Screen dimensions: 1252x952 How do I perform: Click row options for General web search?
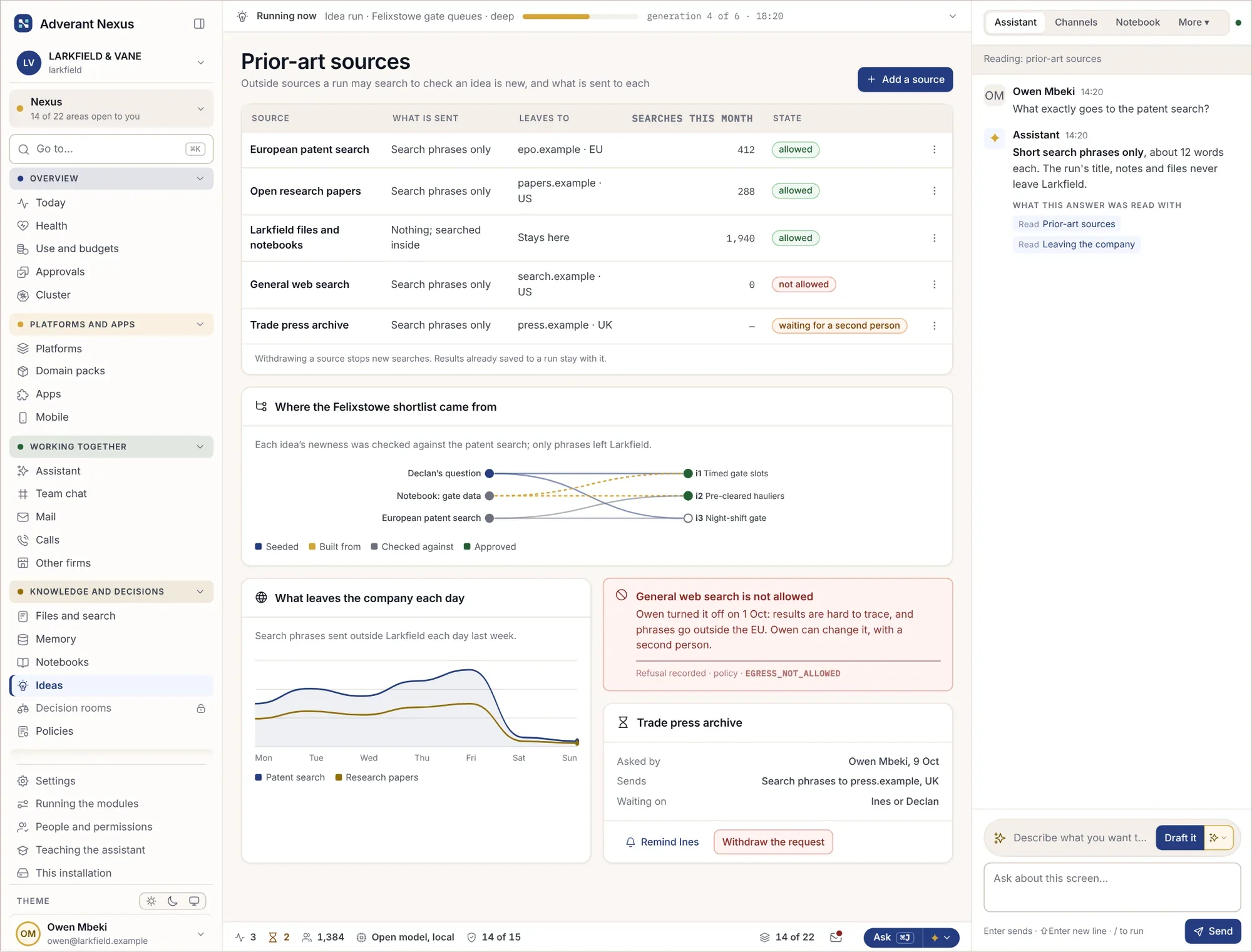coord(934,285)
